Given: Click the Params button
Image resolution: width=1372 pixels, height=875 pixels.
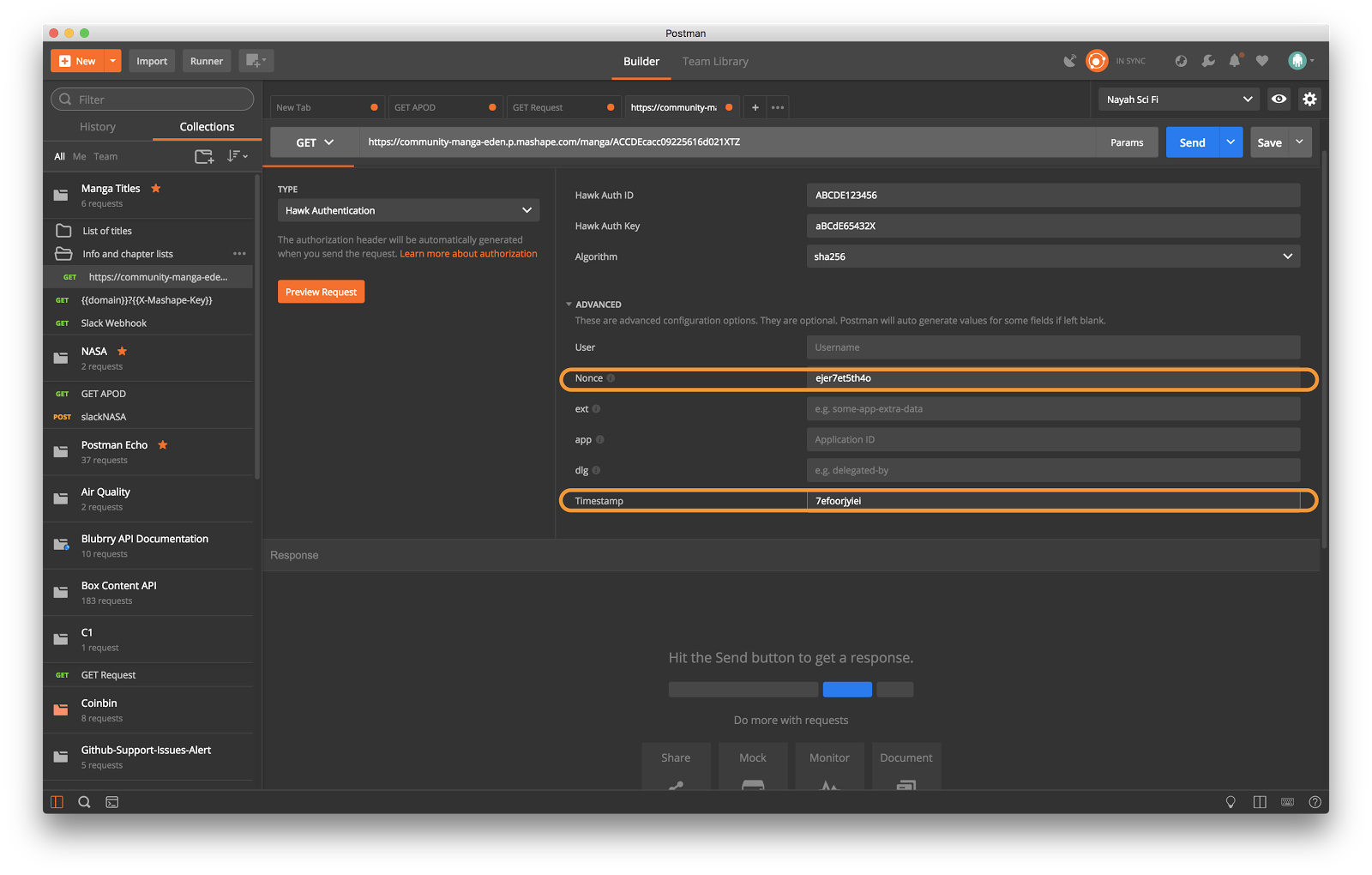Looking at the screenshot, I should [1127, 142].
